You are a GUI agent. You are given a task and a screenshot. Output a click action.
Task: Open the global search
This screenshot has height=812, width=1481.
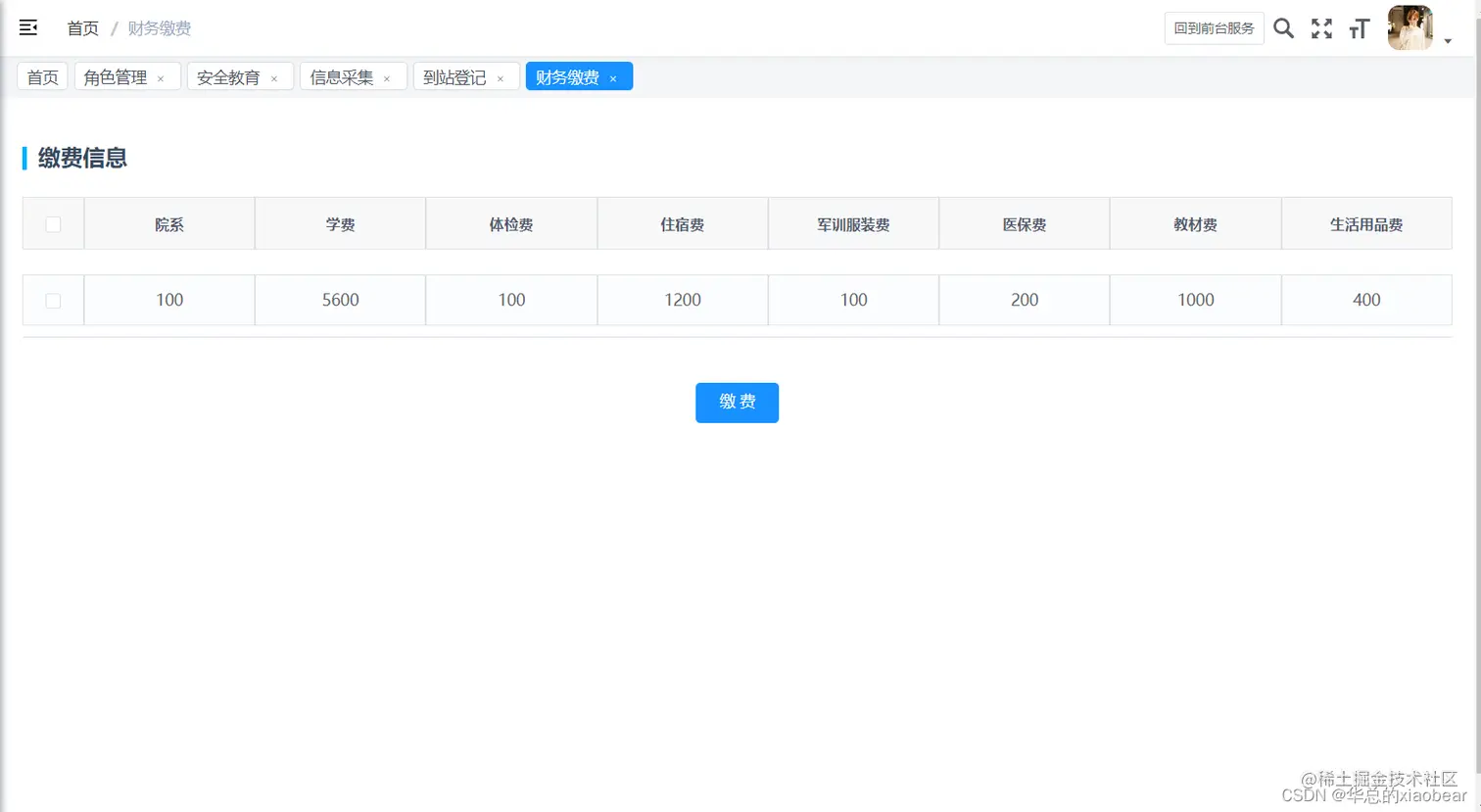[1283, 27]
